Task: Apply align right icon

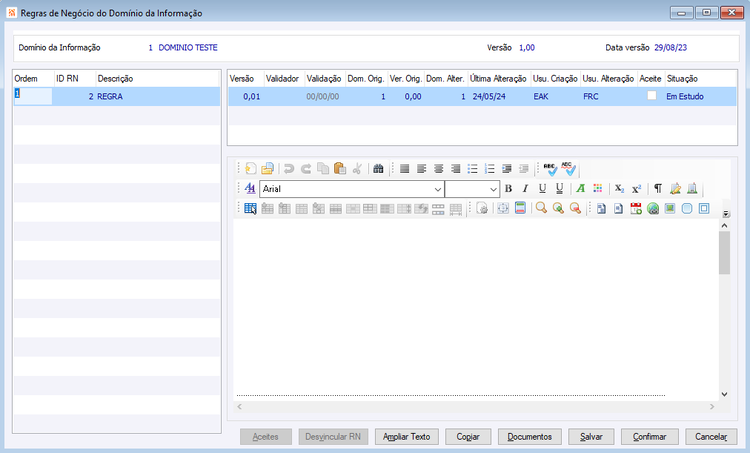Action: 456,168
